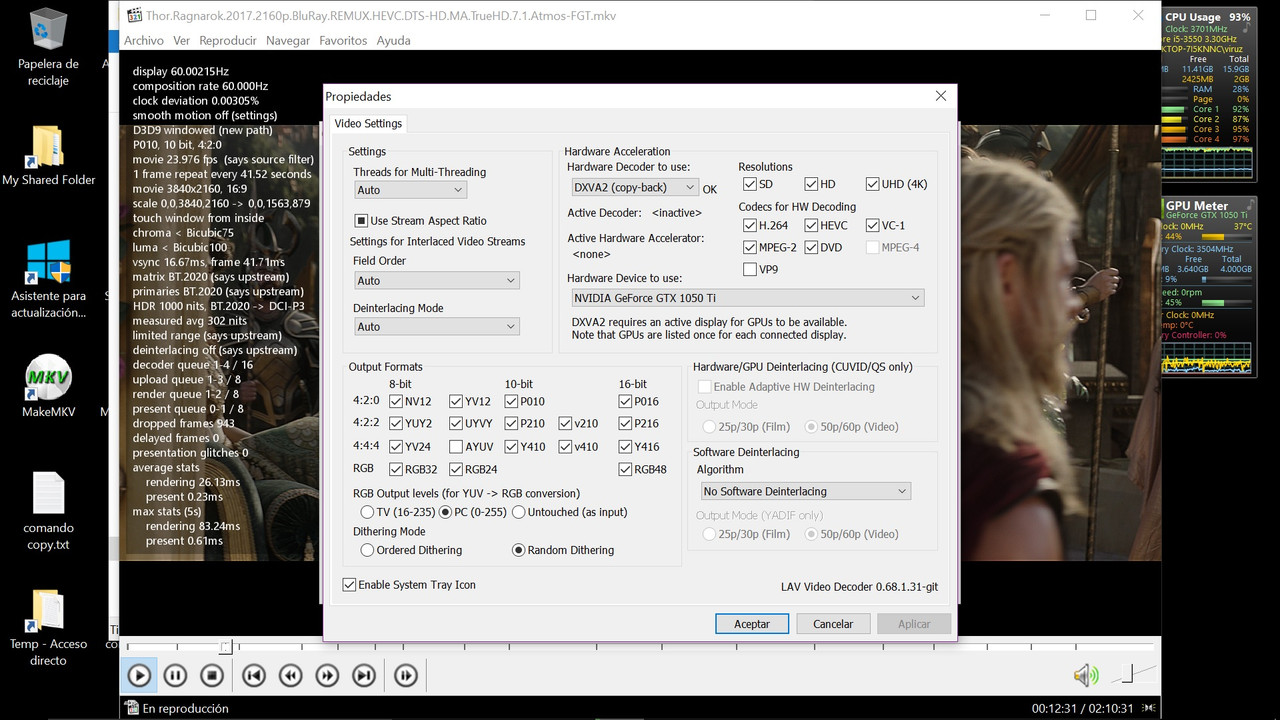Click the status bar playback icon
This screenshot has width=1280, height=720.
(x=131, y=708)
